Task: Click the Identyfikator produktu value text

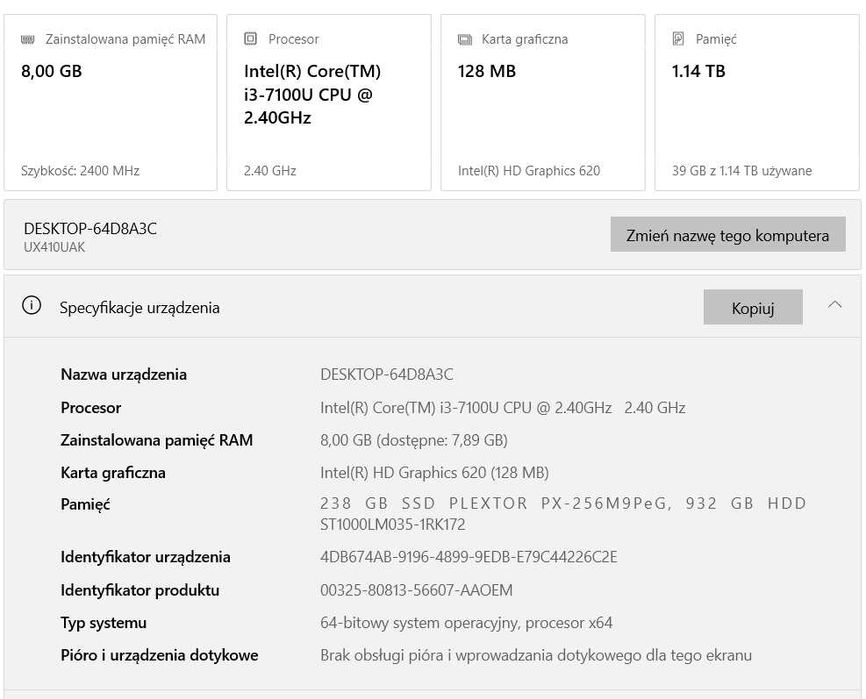Action: 416,590
